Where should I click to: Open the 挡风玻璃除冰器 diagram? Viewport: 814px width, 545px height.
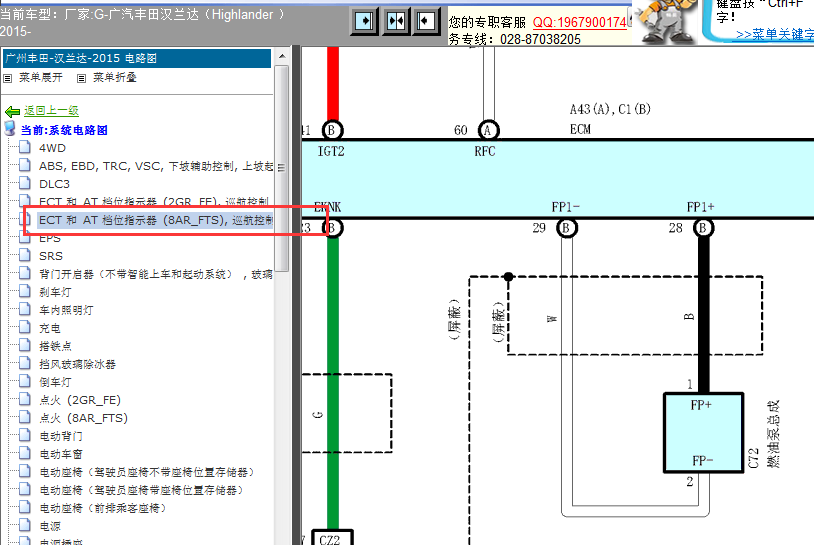point(77,364)
